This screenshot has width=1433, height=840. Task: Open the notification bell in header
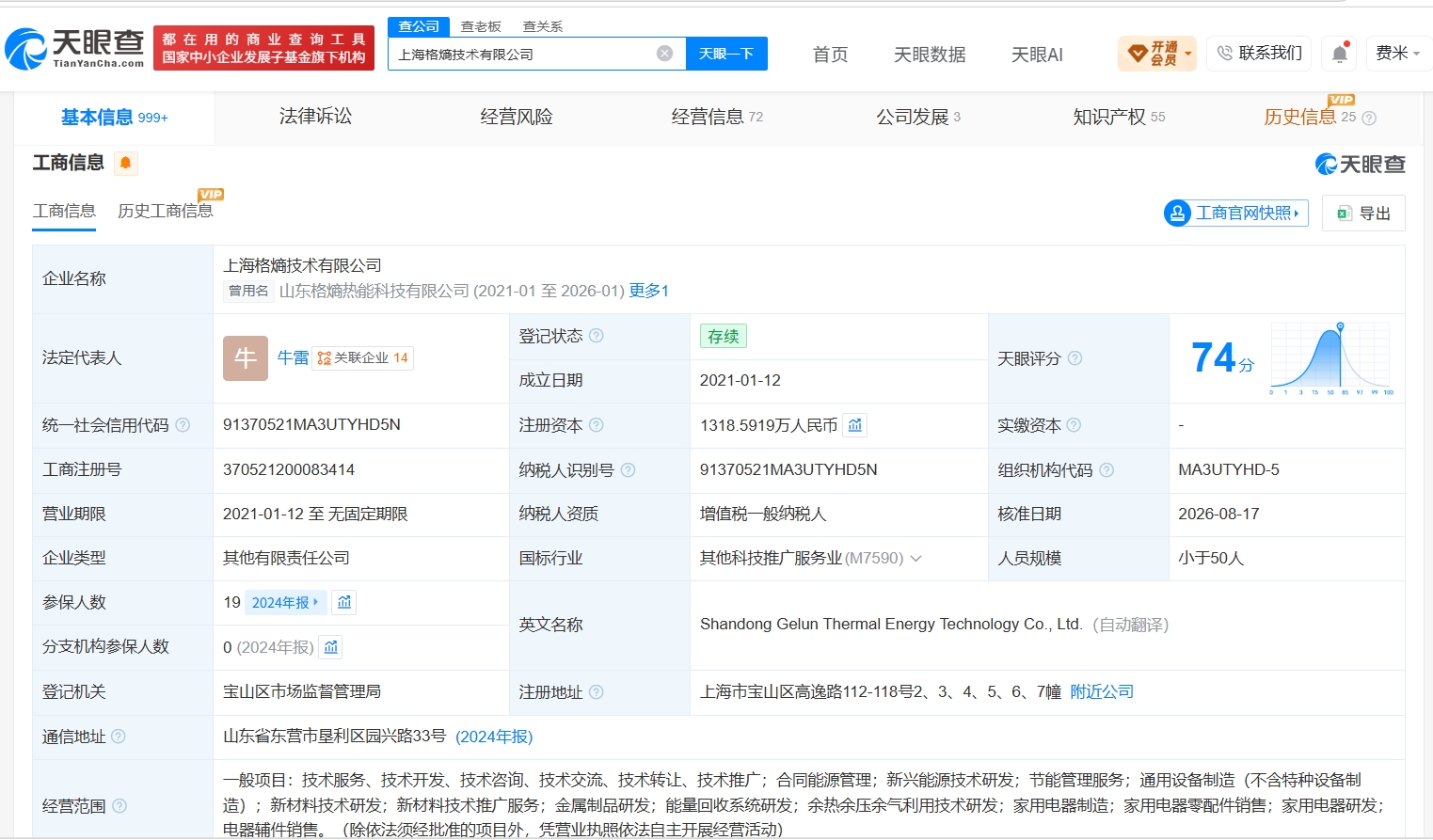point(1340,54)
